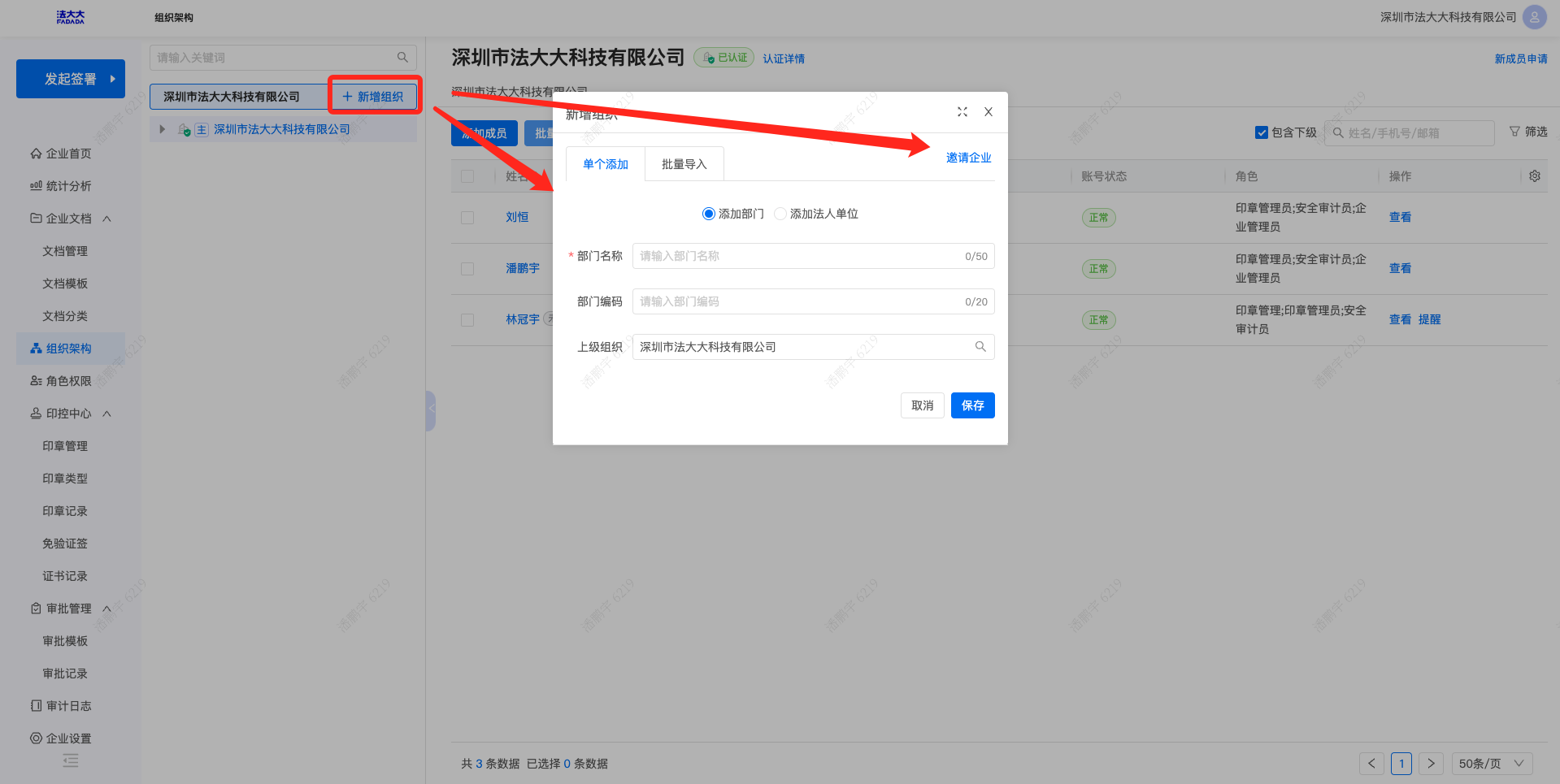Focus the 部门名称 input field
Image resolution: width=1560 pixels, height=784 pixels.
click(814, 256)
